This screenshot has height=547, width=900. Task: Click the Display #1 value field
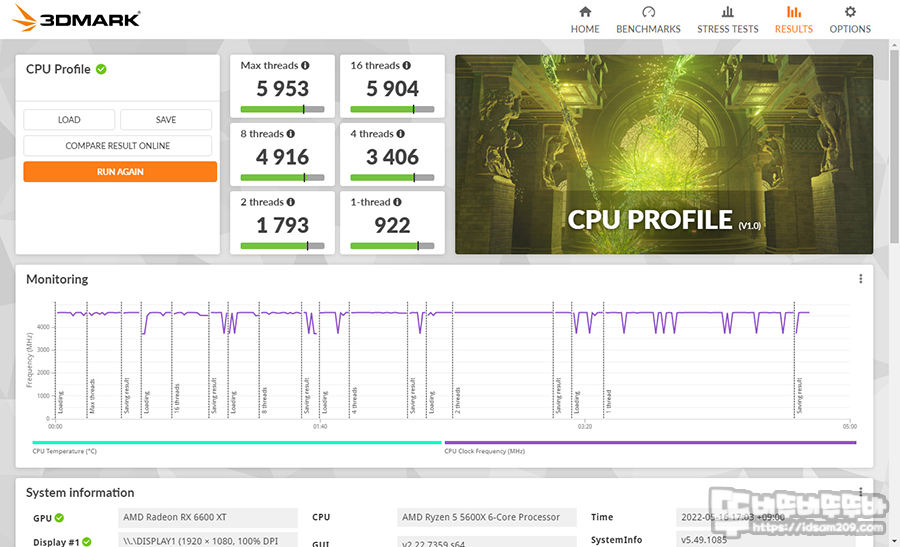pyautogui.click(x=208, y=540)
